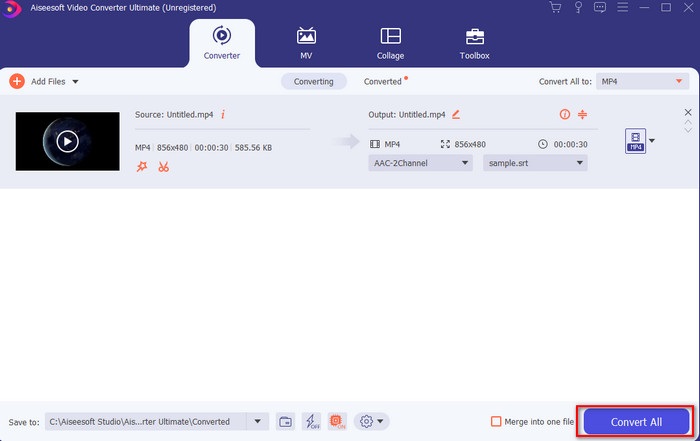Click the Source: Untitled.mp4 text

(174, 114)
